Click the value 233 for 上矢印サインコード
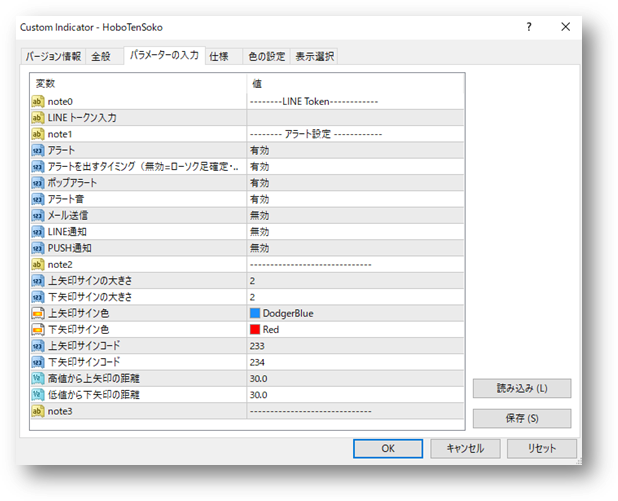This screenshot has width=618, height=501. pos(355,346)
